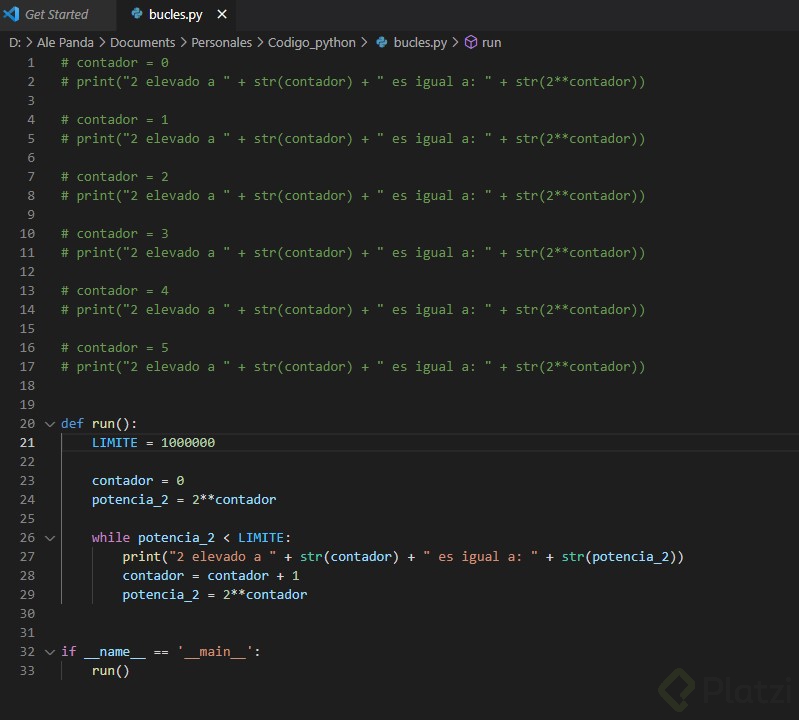Viewport: 799px width, 720px height.
Task: Click the commented print on line 17
Action: [353, 367]
